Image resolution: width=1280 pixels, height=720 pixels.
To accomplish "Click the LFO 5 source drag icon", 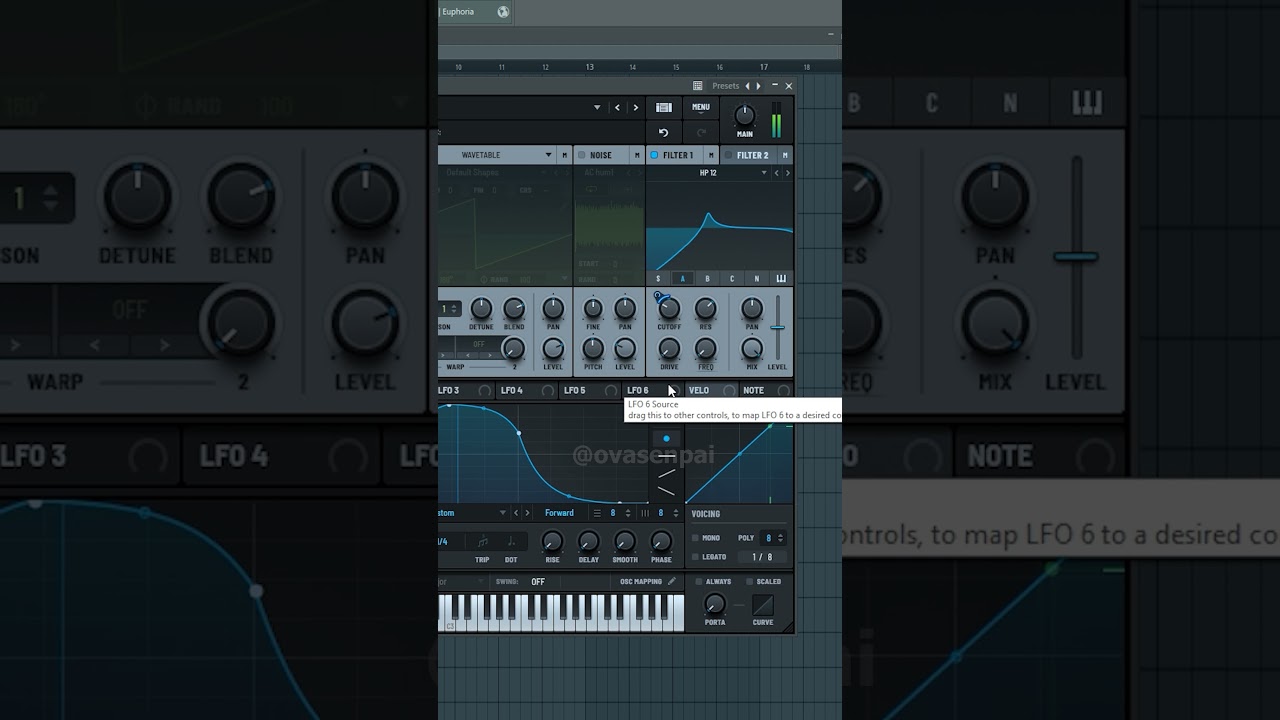I will pyautogui.click(x=610, y=391).
